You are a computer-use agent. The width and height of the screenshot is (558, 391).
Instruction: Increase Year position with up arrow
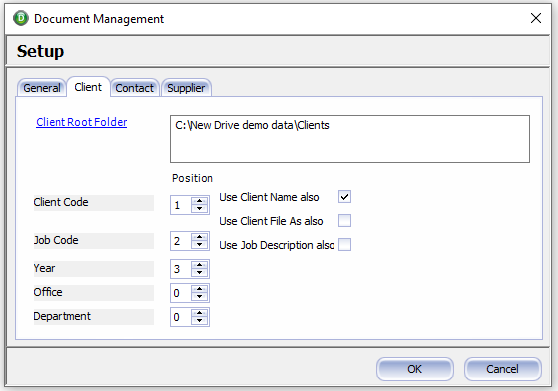coord(200,265)
